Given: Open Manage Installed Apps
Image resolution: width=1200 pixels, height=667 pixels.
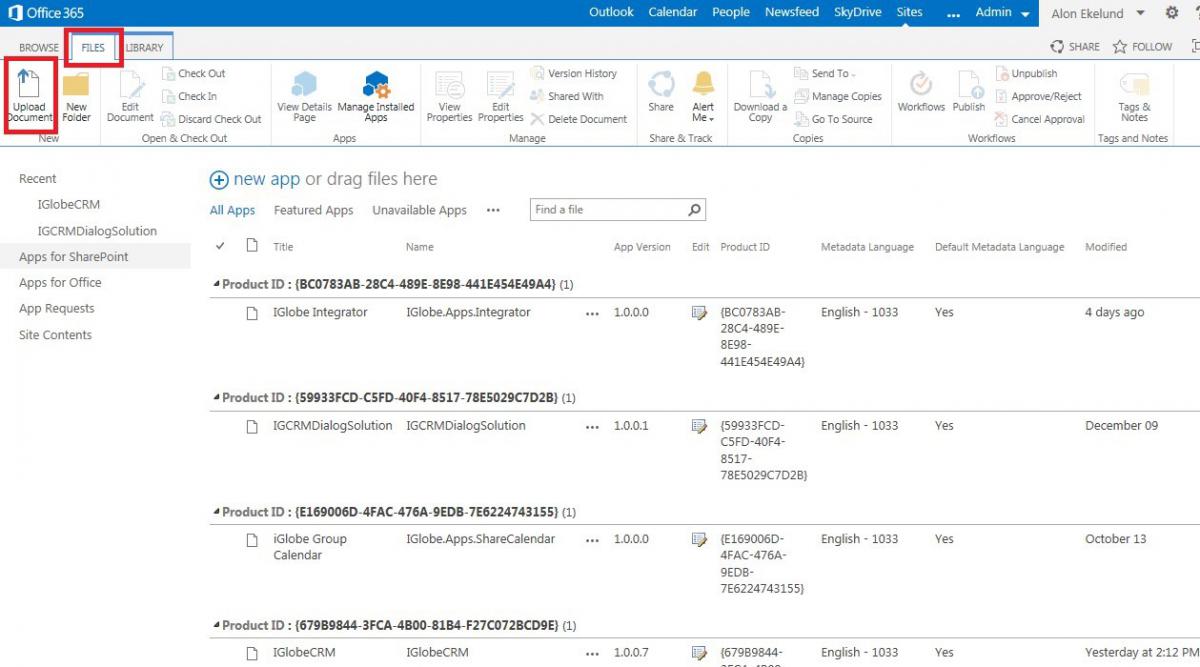Looking at the screenshot, I should (x=376, y=96).
